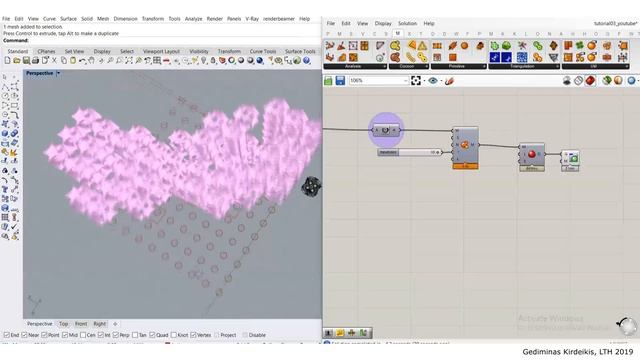Click the Zoom Extents icon in Rhino toolbar
Viewport: 640px width, 360px height.
pyautogui.click(x=129, y=60)
